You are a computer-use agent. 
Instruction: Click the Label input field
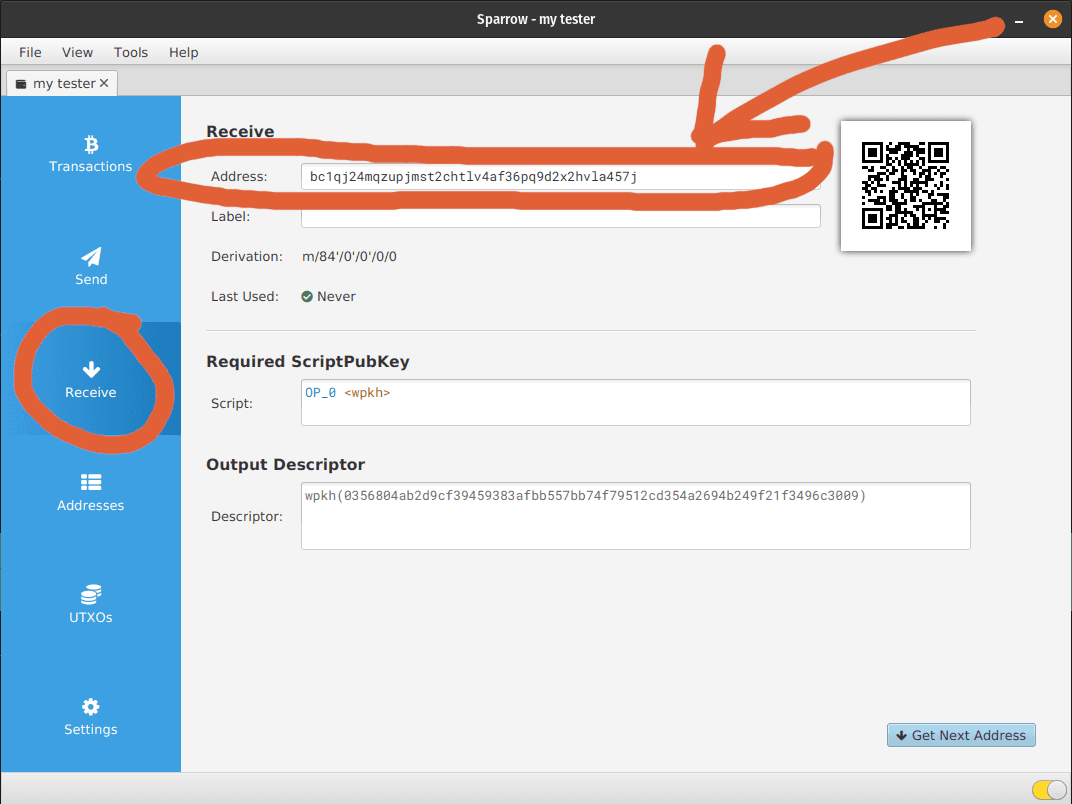(560, 216)
